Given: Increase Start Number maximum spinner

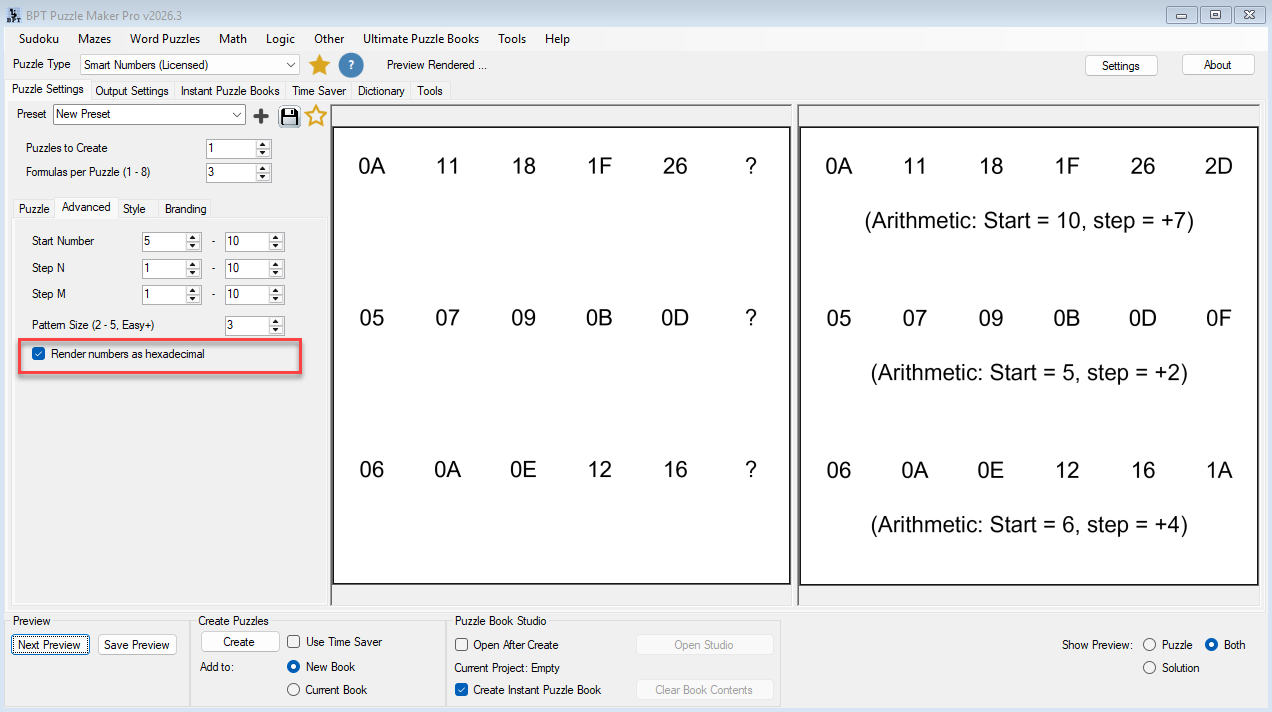Looking at the screenshot, I should [276, 237].
